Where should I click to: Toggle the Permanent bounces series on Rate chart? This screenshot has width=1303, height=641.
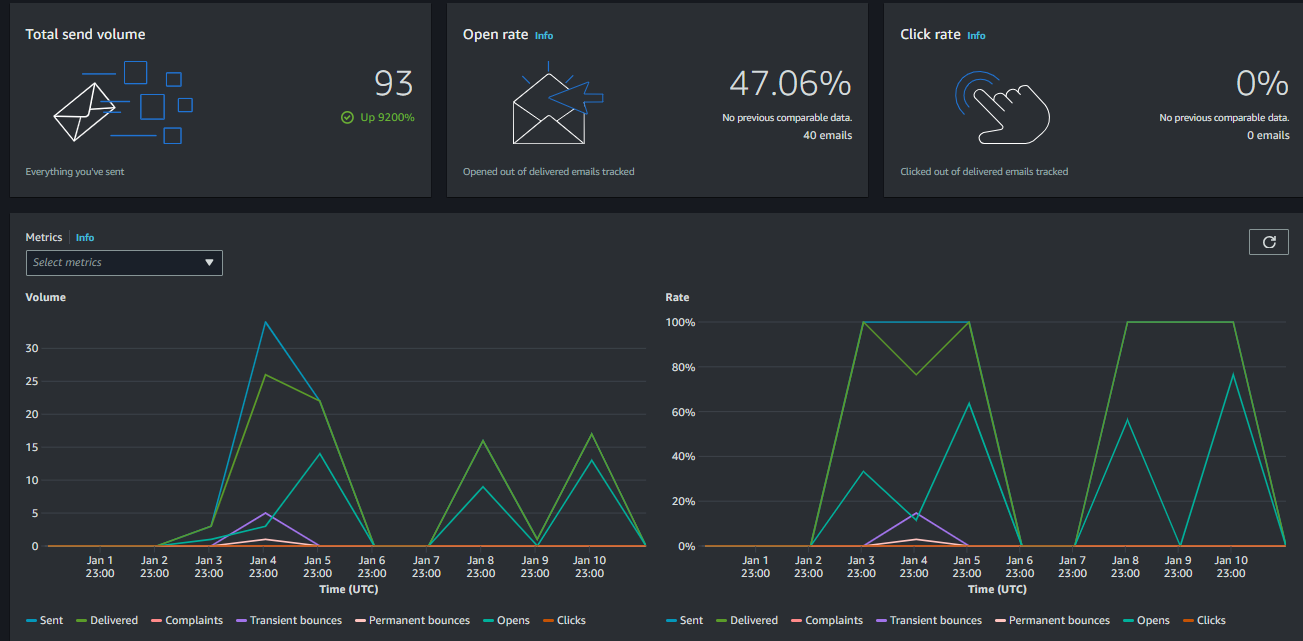(1052, 620)
